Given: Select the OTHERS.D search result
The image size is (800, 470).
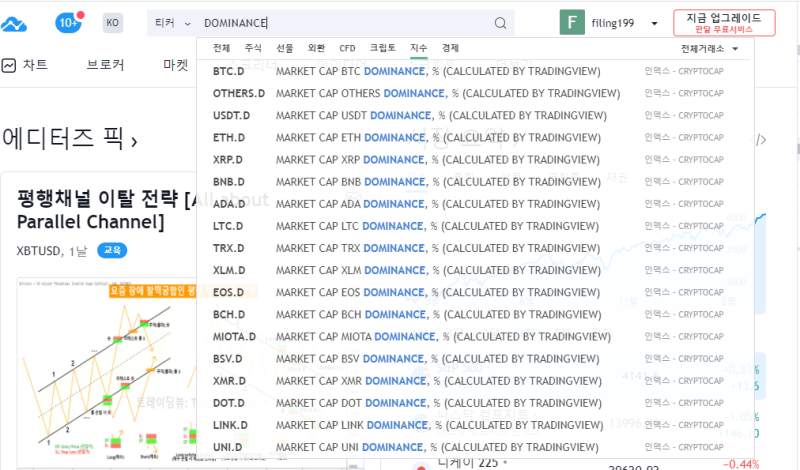Looking at the screenshot, I should coord(474,93).
